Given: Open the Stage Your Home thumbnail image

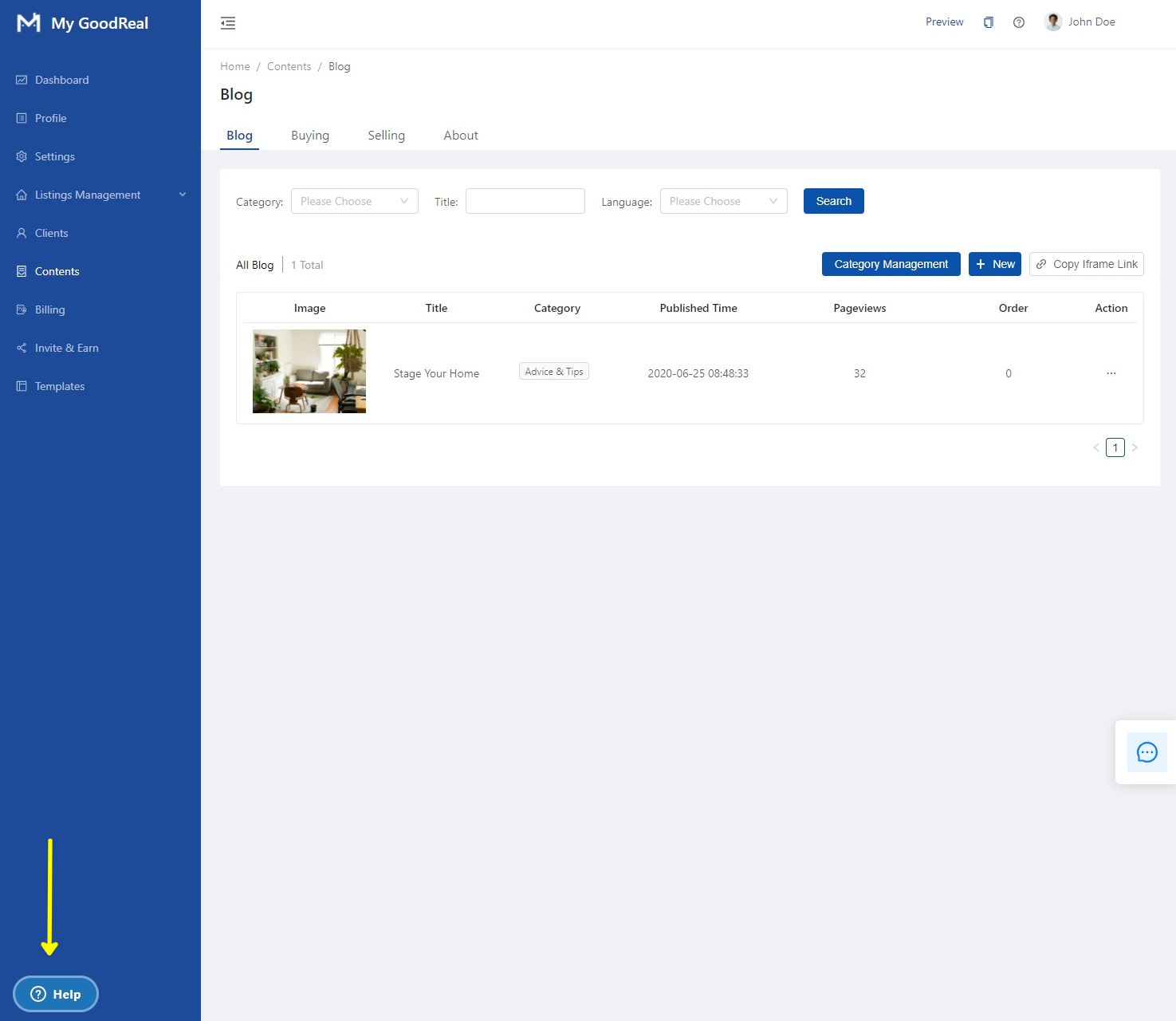Looking at the screenshot, I should pyautogui.click(x=309, y=372).
